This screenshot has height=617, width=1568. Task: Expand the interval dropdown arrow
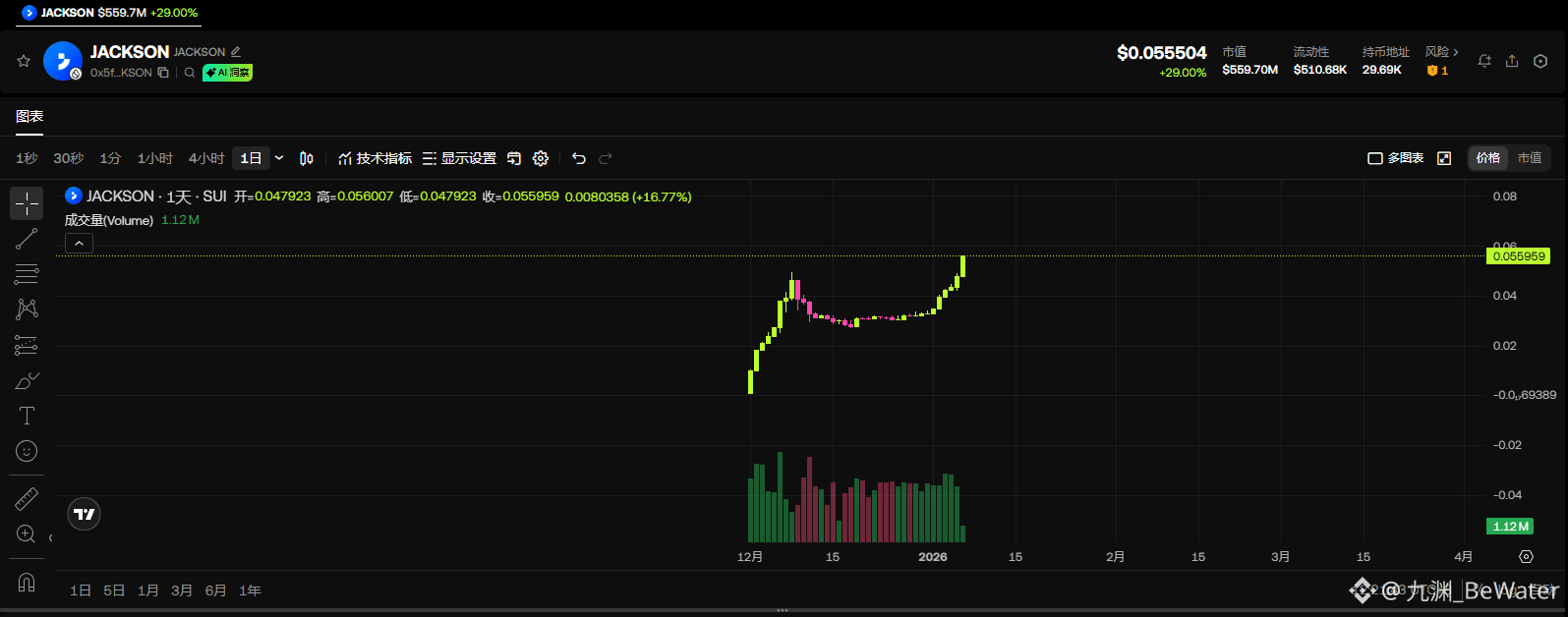(x=279, y=158)
